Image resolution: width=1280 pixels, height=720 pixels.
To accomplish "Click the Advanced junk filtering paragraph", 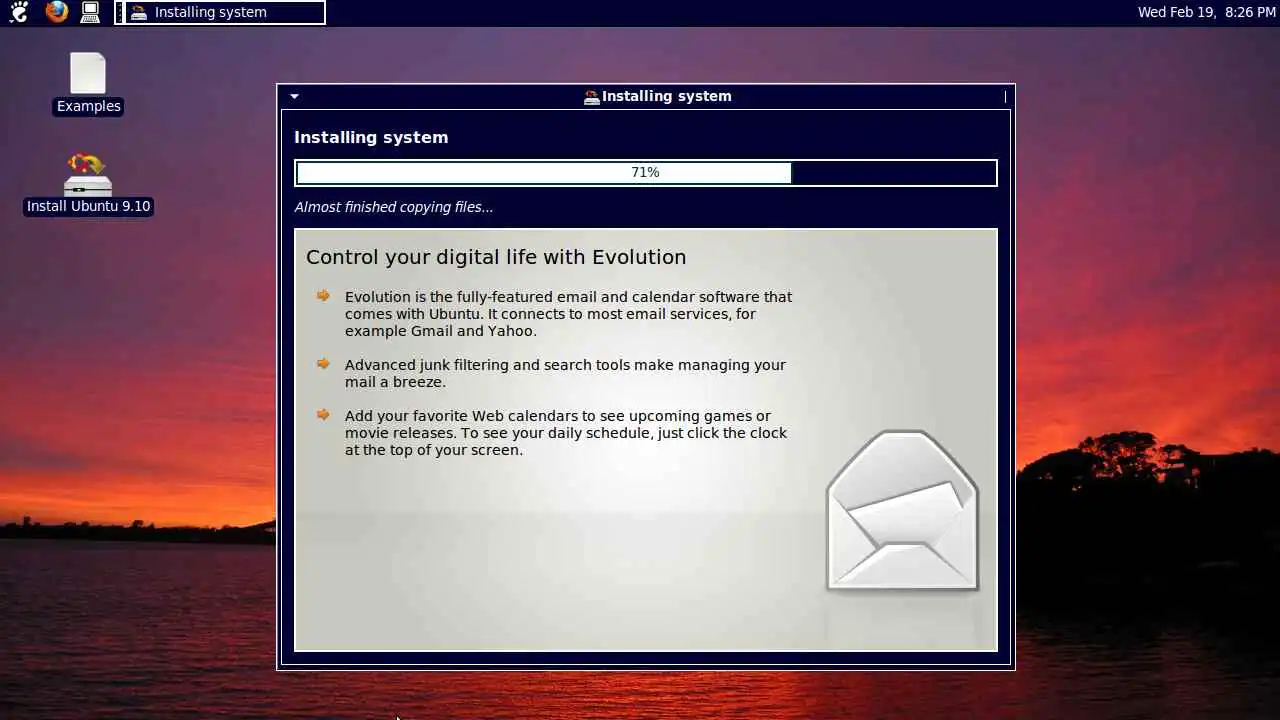I will [565, 373].
